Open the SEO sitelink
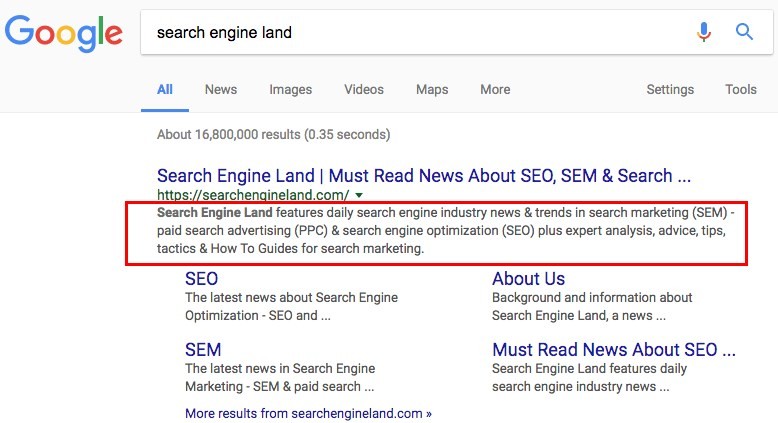 point(201,279)
